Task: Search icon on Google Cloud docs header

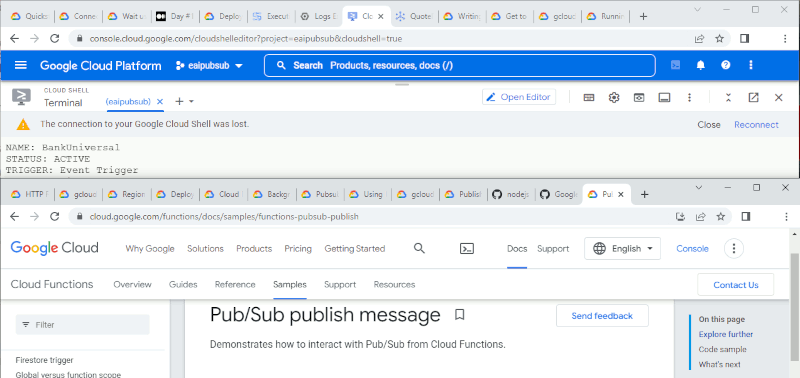Action: coord(419,248)
